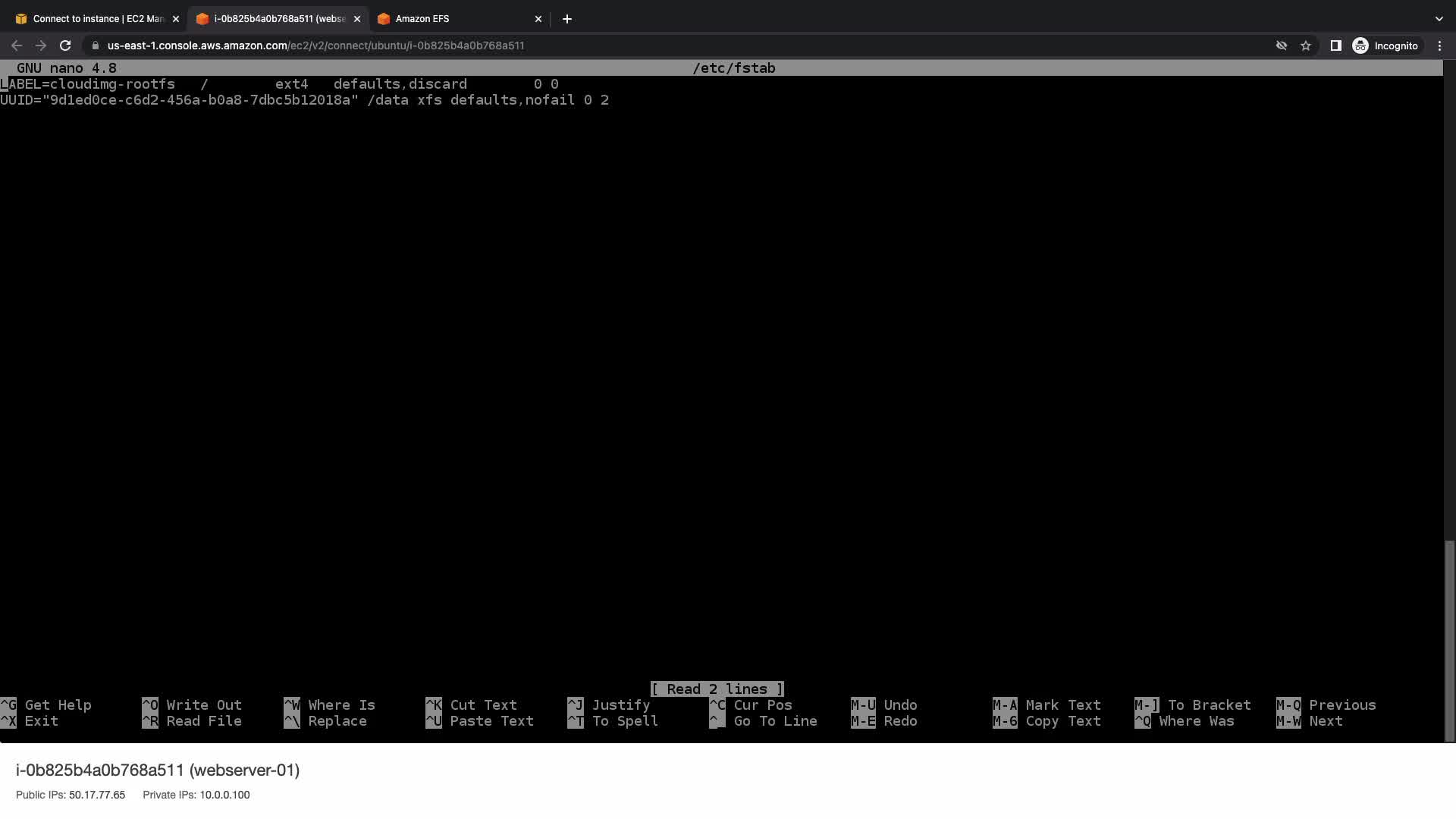Click the third-party cookies blocked eye icon

[x=1281, y=45]
